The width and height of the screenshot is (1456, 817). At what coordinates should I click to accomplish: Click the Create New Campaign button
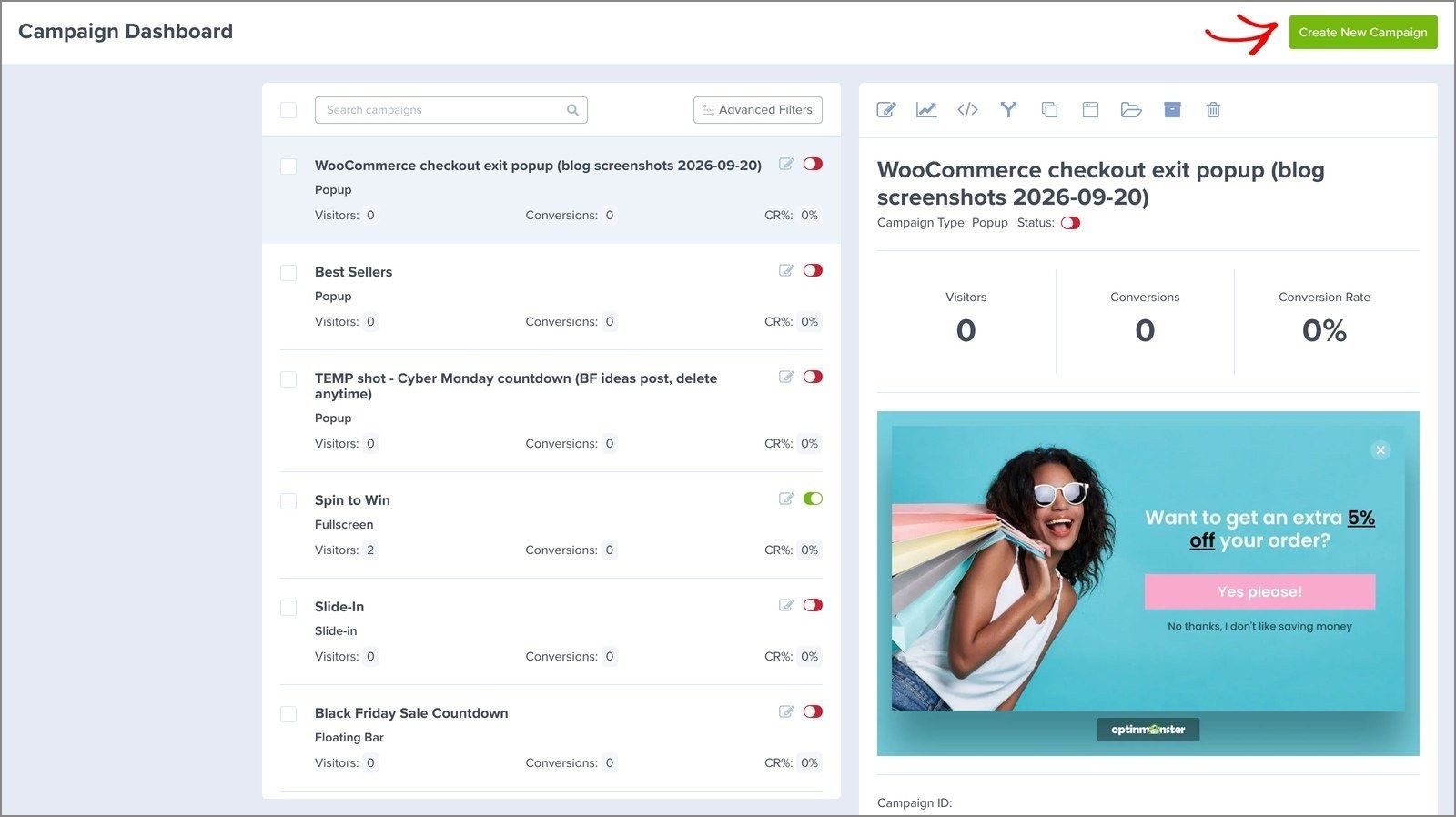(1363, 33)
